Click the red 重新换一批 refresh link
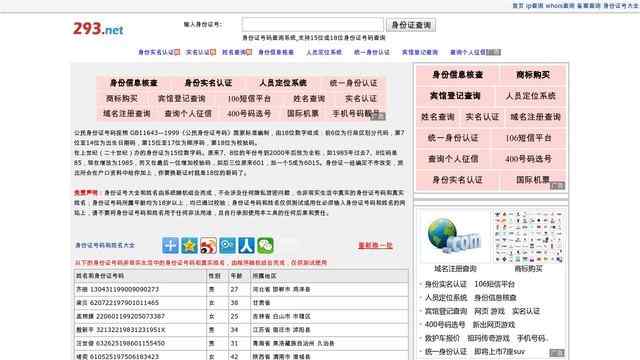 [x=375, y=245]
